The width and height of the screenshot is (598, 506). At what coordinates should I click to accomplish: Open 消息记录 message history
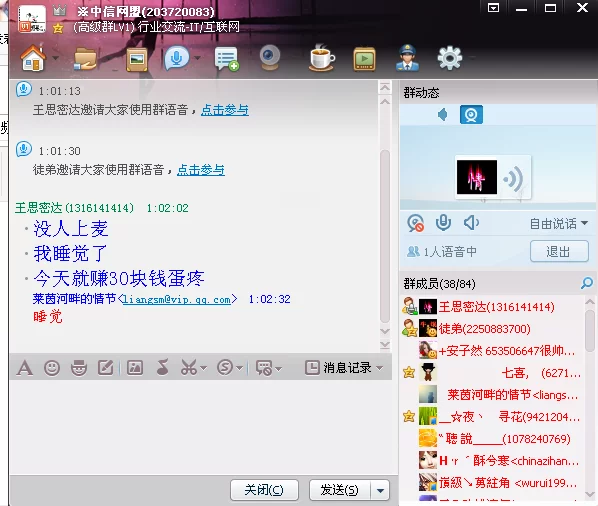coord(338,368)
